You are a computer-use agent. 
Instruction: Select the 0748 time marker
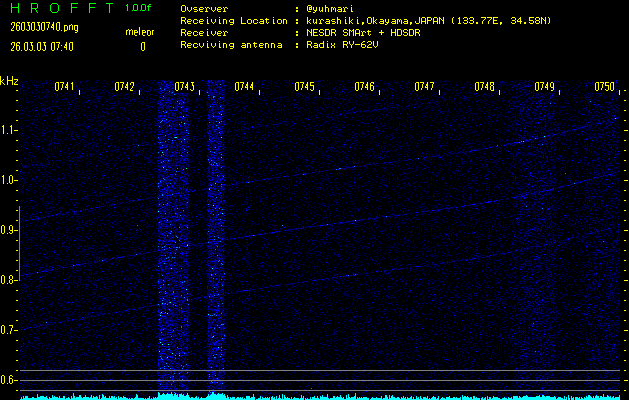485,87
